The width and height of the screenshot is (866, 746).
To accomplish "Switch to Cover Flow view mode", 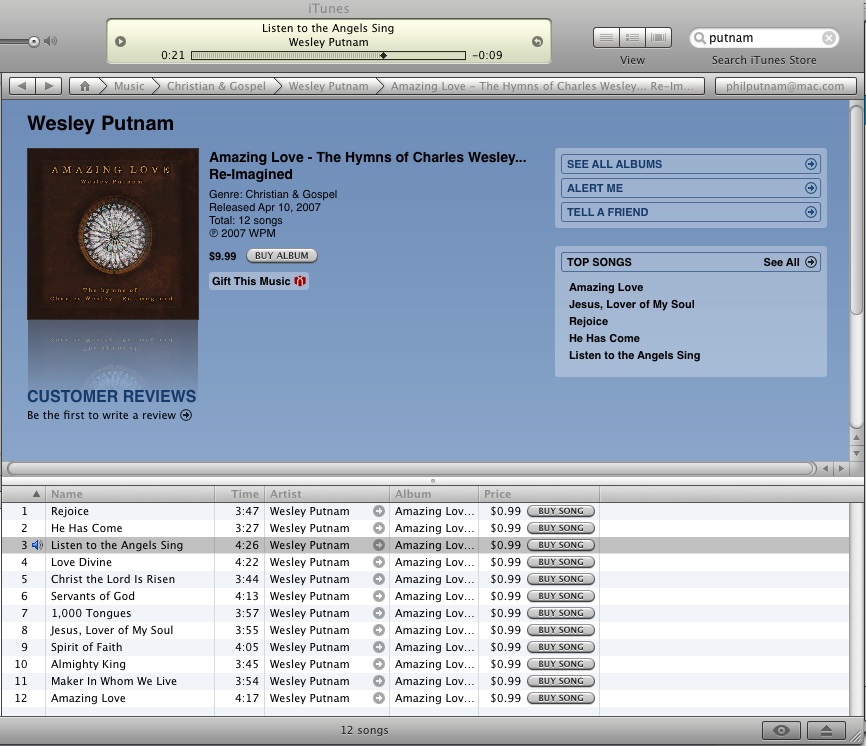I will tap(658, 38).
